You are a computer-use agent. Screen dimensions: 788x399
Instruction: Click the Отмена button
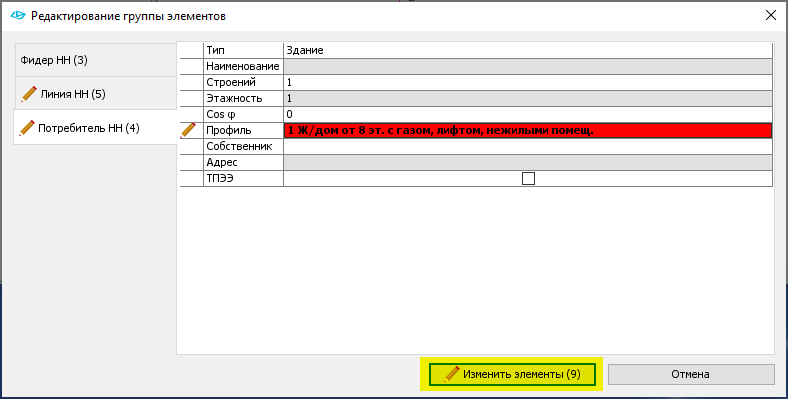[691, 374]
